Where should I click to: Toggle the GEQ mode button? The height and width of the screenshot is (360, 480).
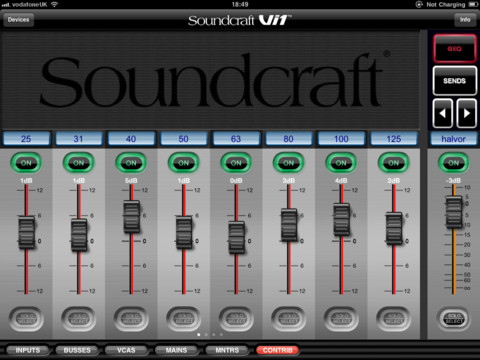(455, 49)
